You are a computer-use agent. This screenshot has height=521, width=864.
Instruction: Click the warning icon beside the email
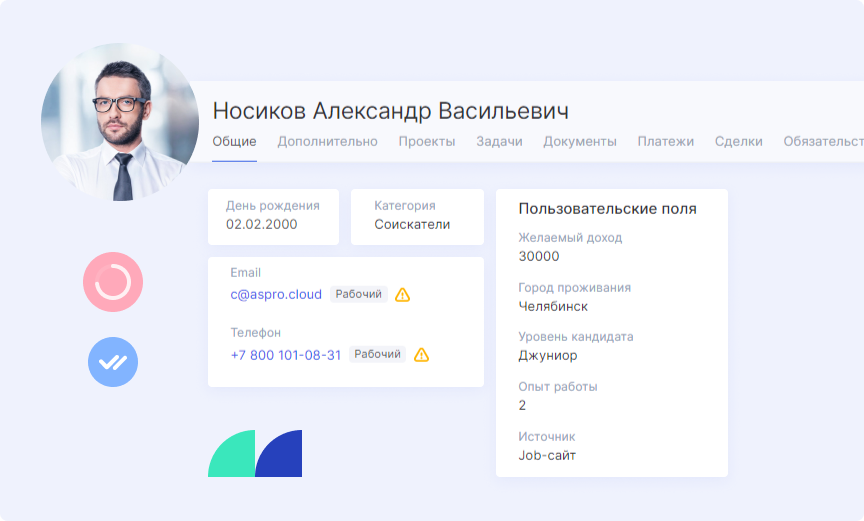402,295
